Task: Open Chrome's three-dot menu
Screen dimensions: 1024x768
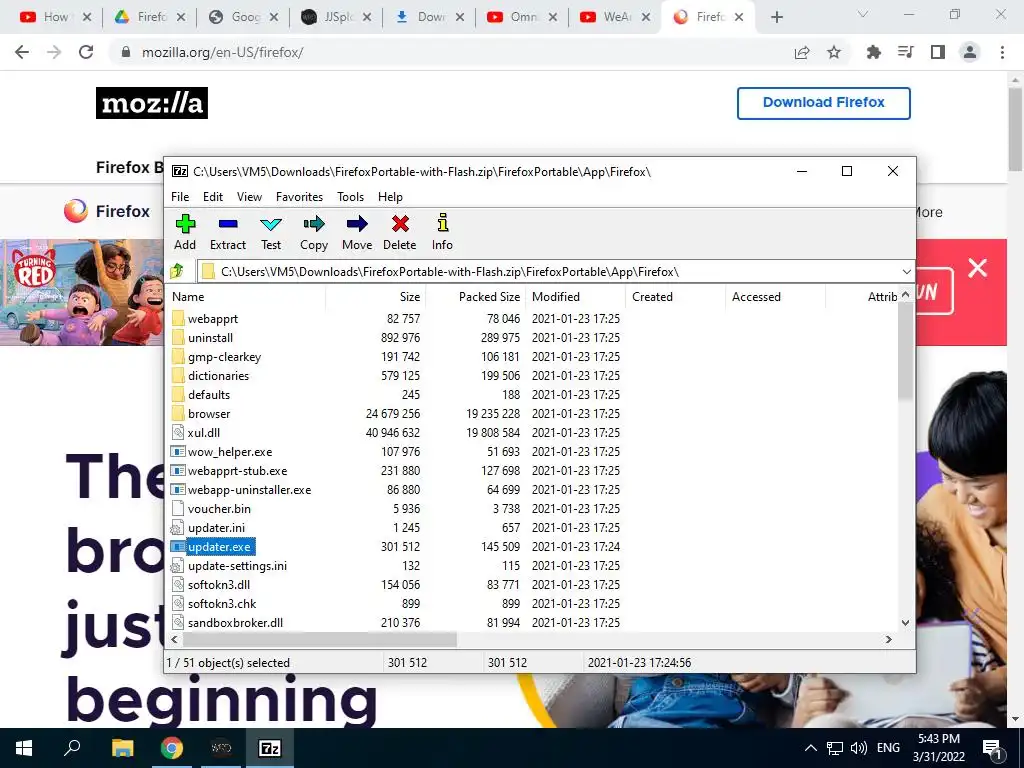Action: coord(1002,52)
